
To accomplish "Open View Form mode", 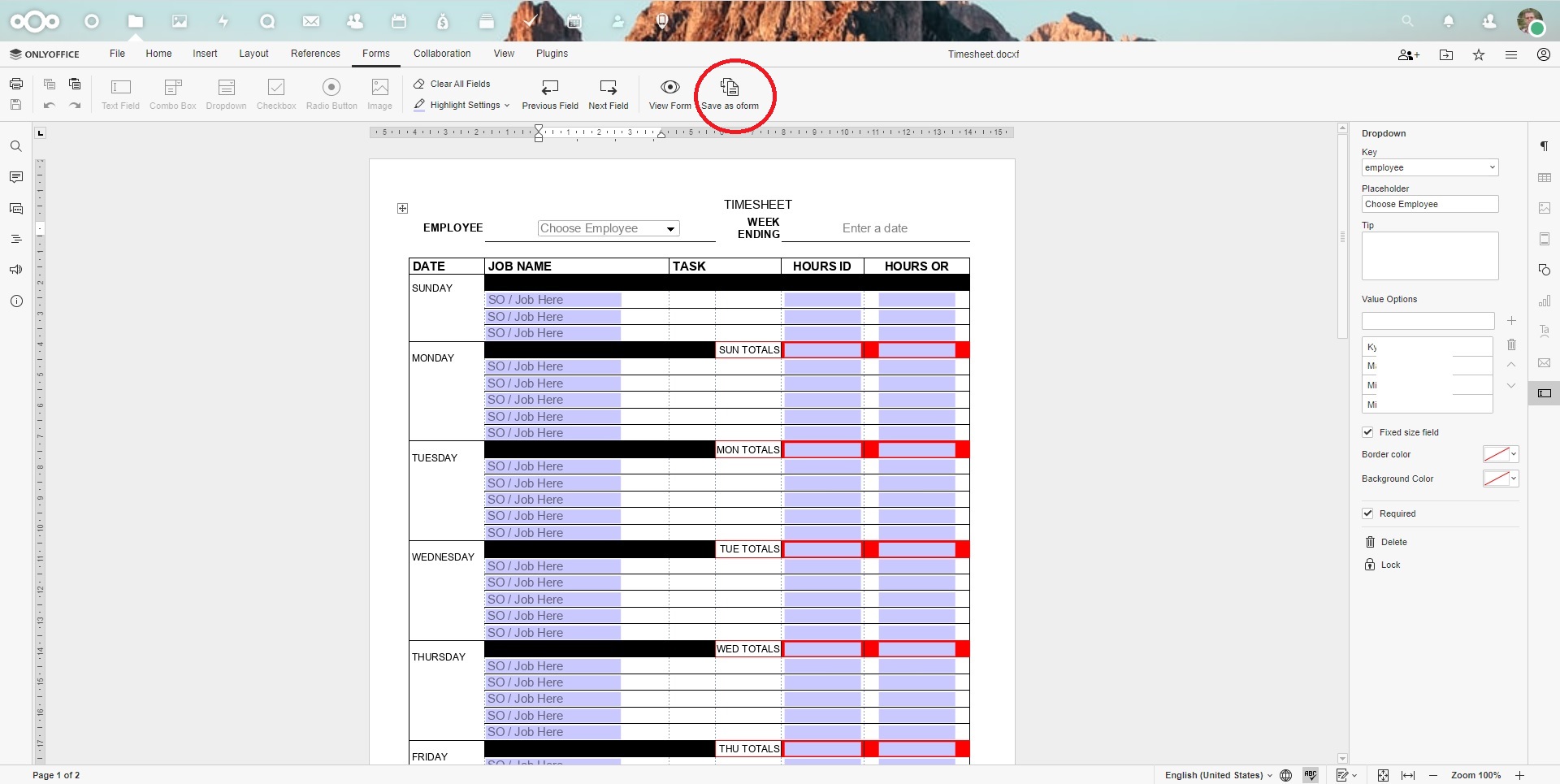I will (669, 94).
